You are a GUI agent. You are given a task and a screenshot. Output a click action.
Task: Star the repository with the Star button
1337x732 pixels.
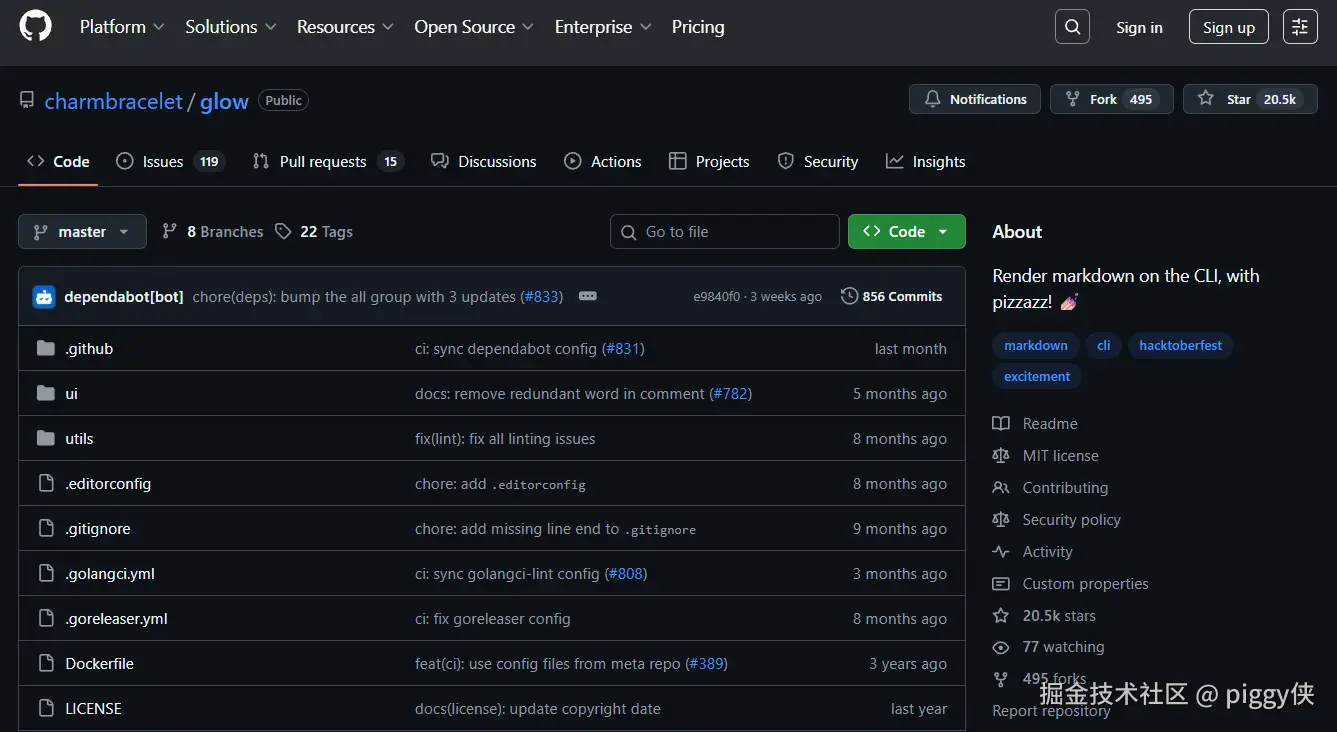[1250, 99]
